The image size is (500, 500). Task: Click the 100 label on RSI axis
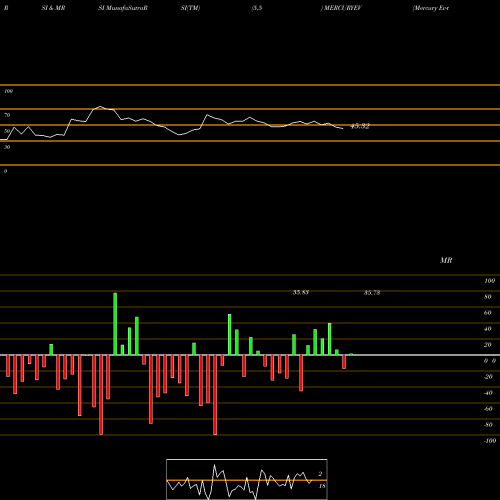coord(8,91)
